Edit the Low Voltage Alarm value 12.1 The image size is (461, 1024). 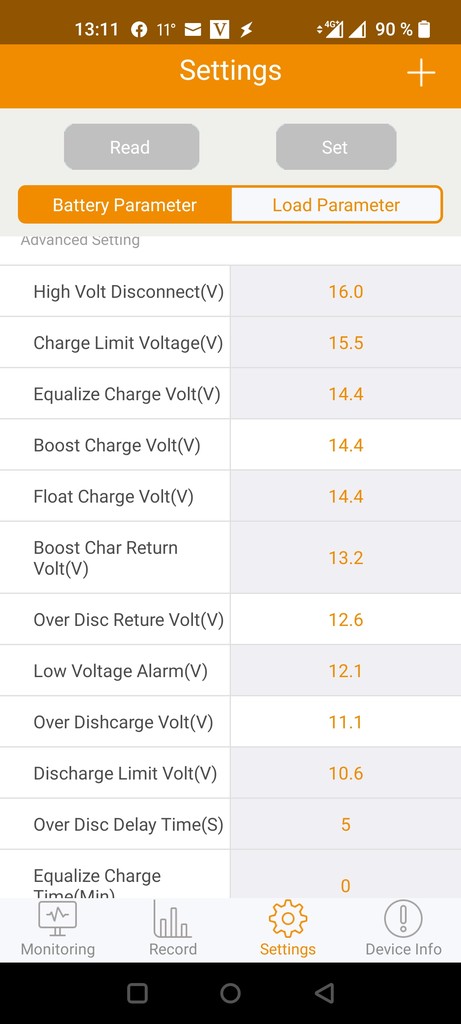[345, 671]
